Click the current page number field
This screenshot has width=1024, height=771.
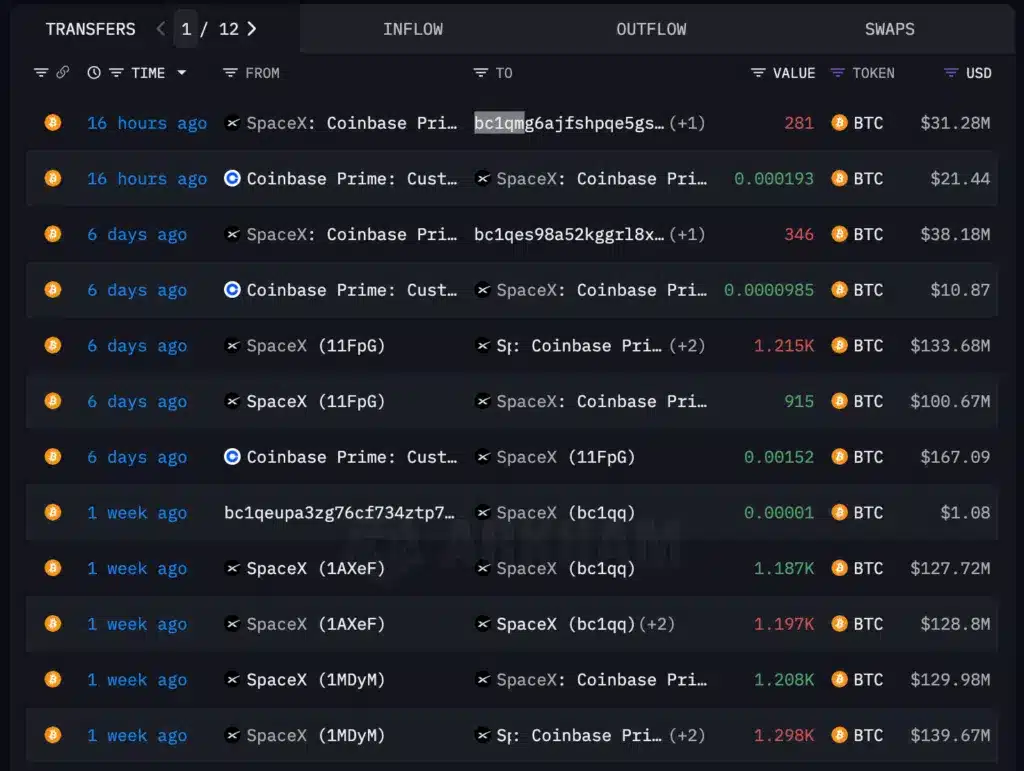point(186,29)
